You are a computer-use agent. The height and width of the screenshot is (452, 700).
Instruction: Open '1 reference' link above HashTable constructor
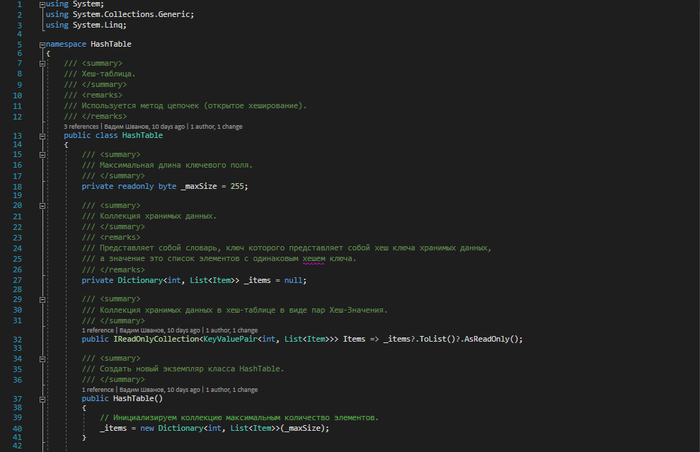pos(97,389)
